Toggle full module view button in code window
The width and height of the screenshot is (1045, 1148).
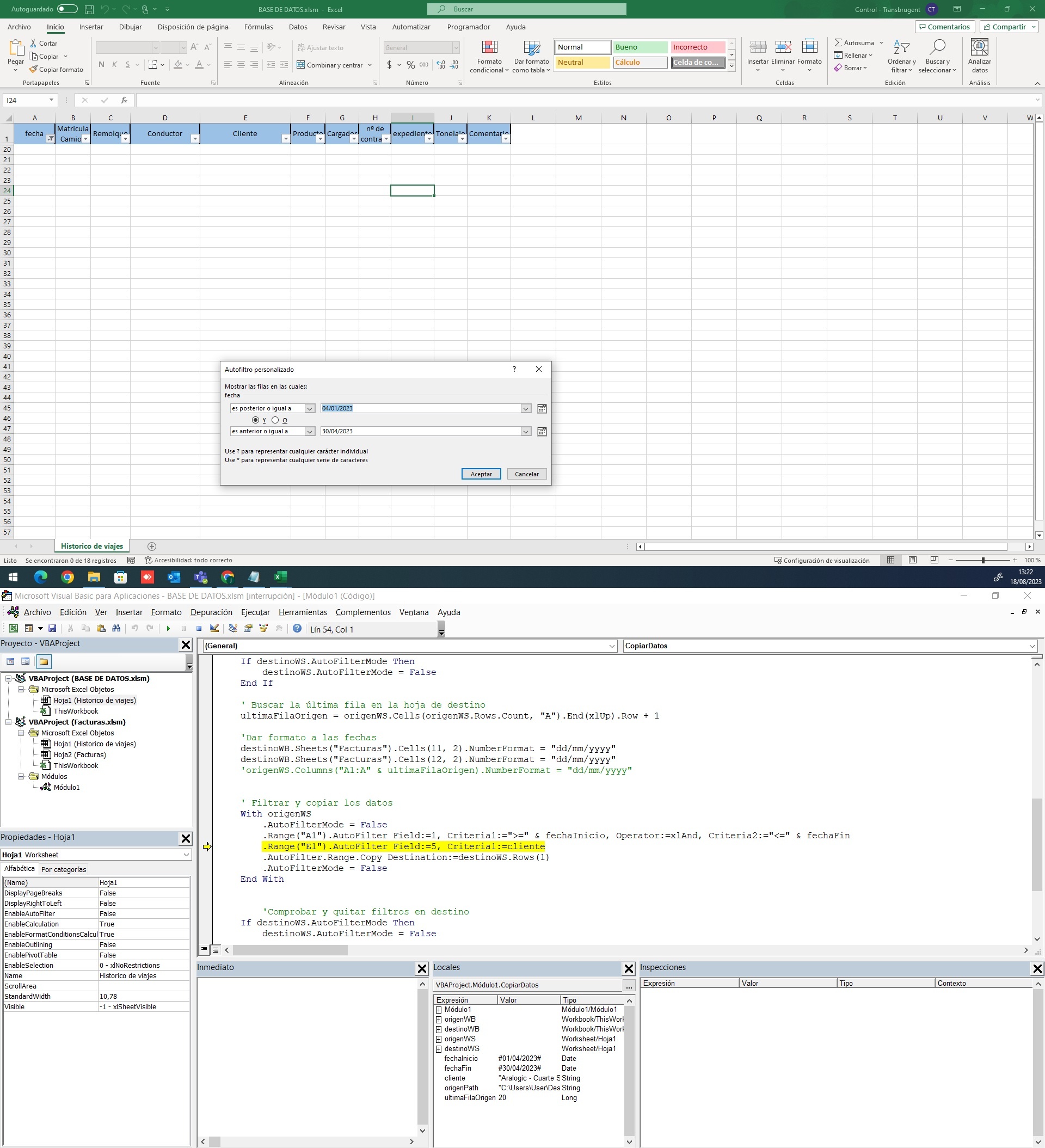coord(216,950)
